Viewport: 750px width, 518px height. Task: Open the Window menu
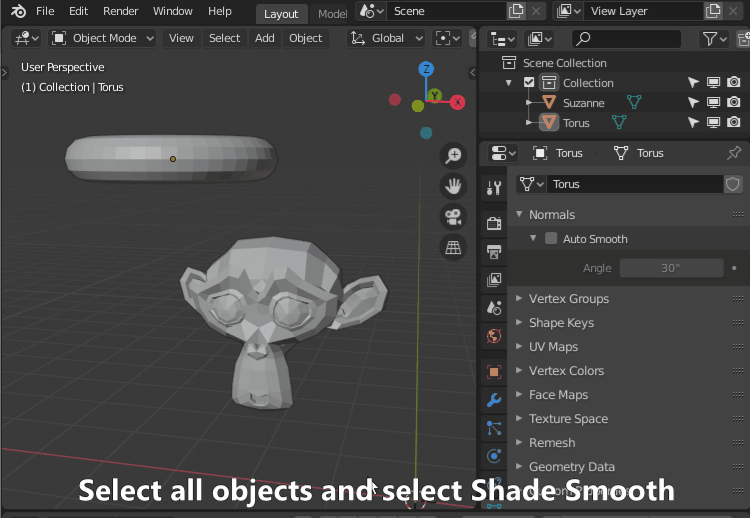[x=173, y=11]
